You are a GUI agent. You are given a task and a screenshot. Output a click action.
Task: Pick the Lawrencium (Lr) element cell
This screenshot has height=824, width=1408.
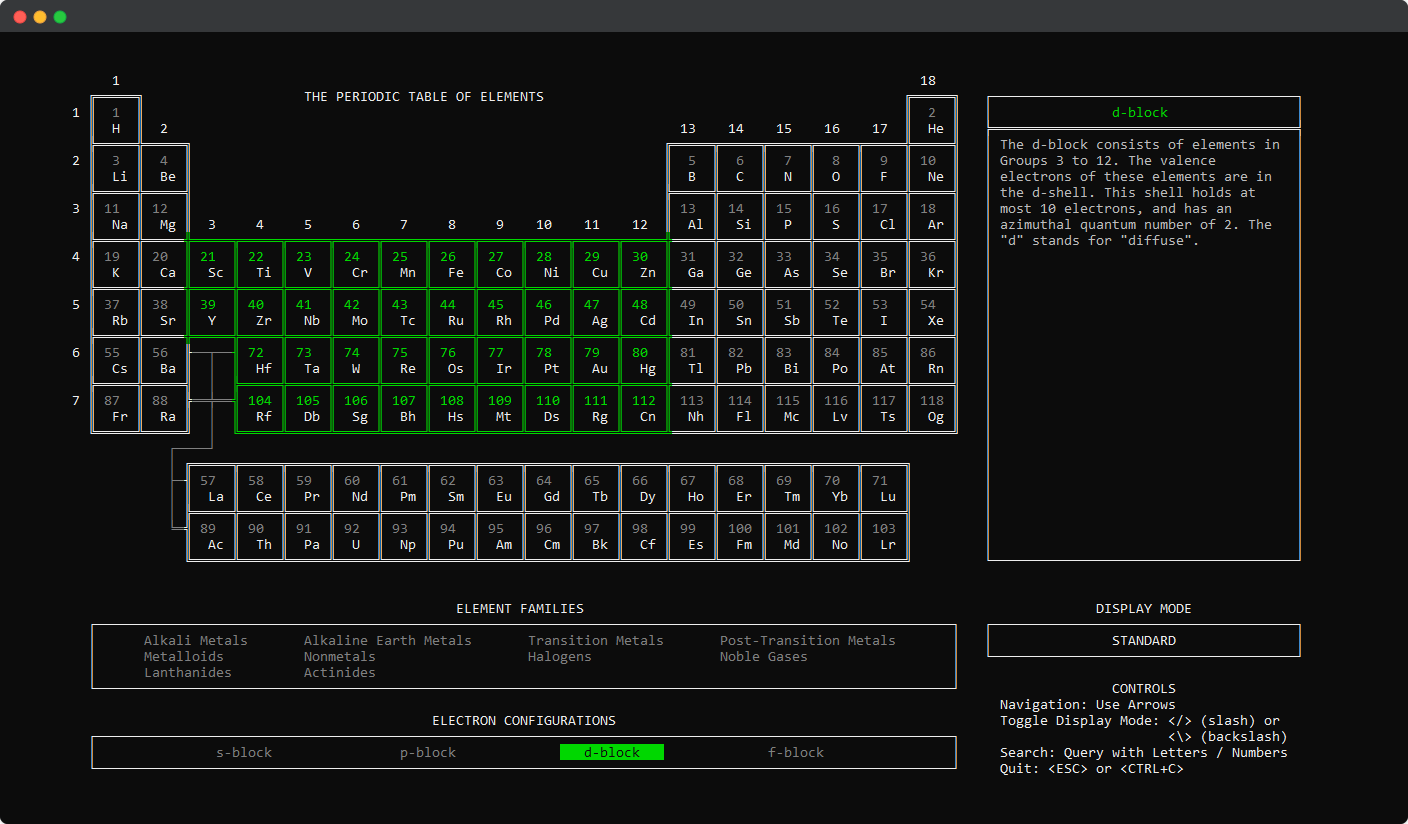[884, 536]
